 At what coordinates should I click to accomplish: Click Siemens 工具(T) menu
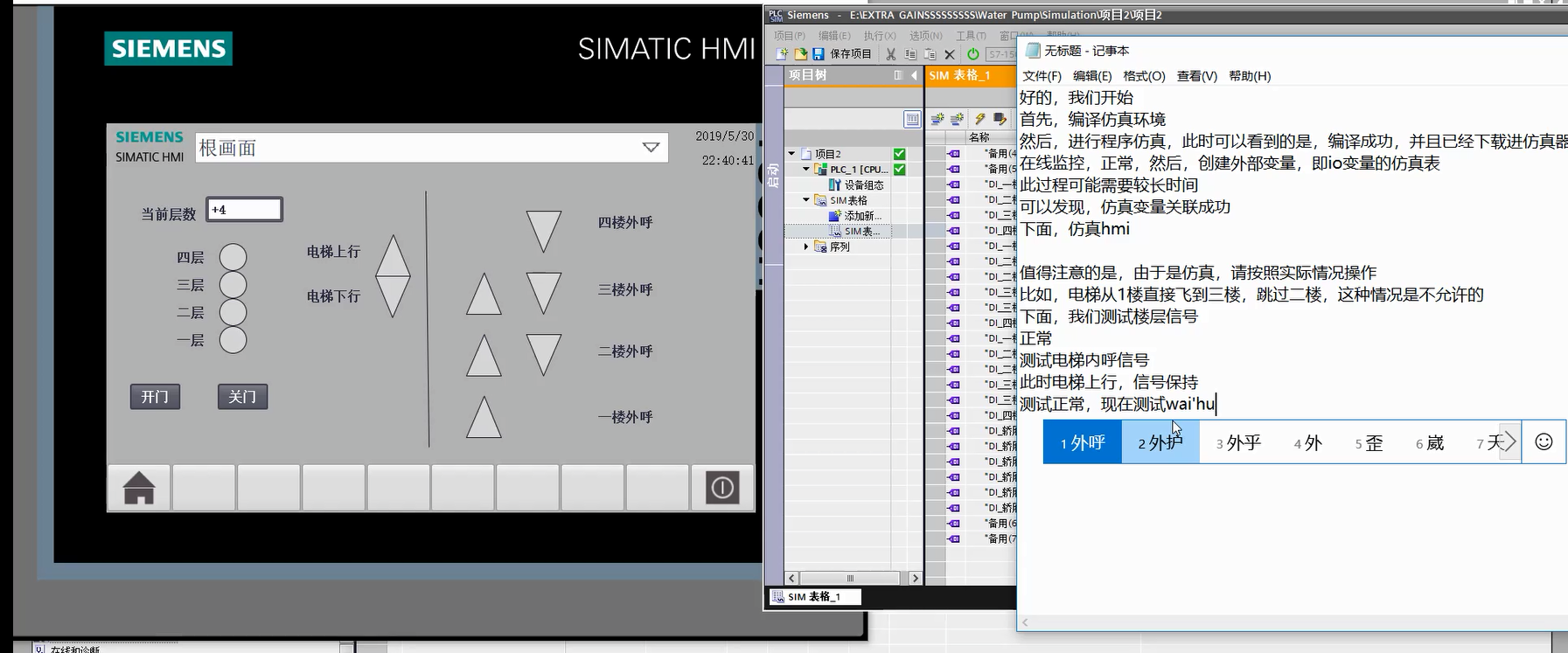point(971,36)
